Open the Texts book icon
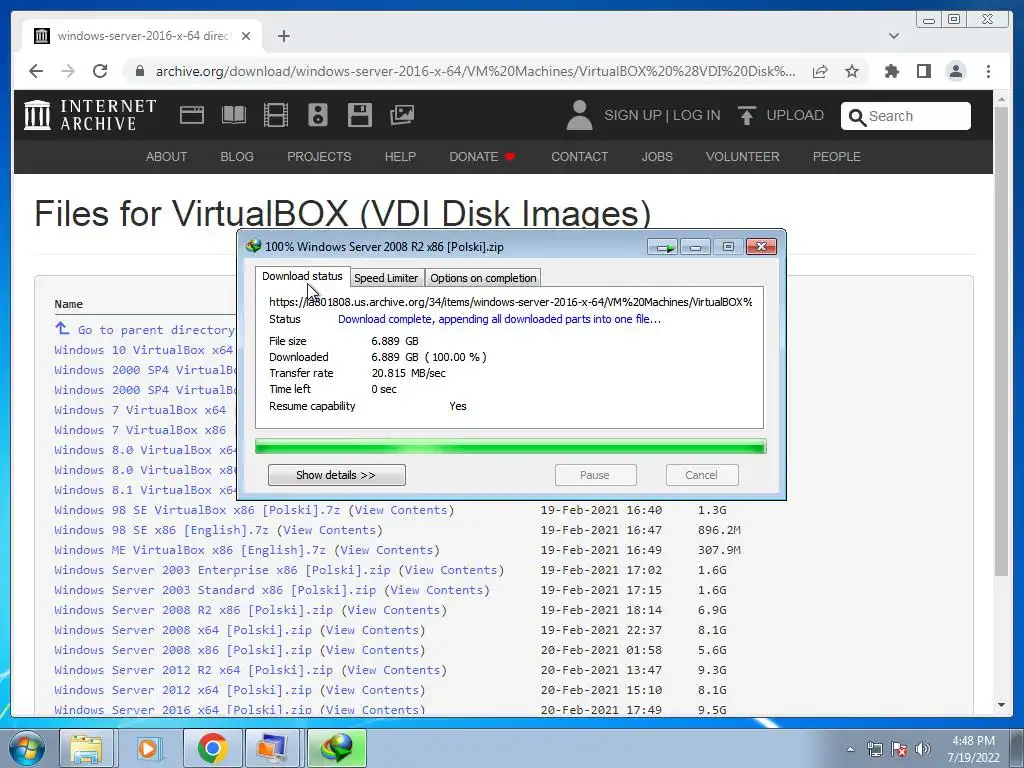The height and width of the screenshot is (768, 1024). [x=234, y=115]
